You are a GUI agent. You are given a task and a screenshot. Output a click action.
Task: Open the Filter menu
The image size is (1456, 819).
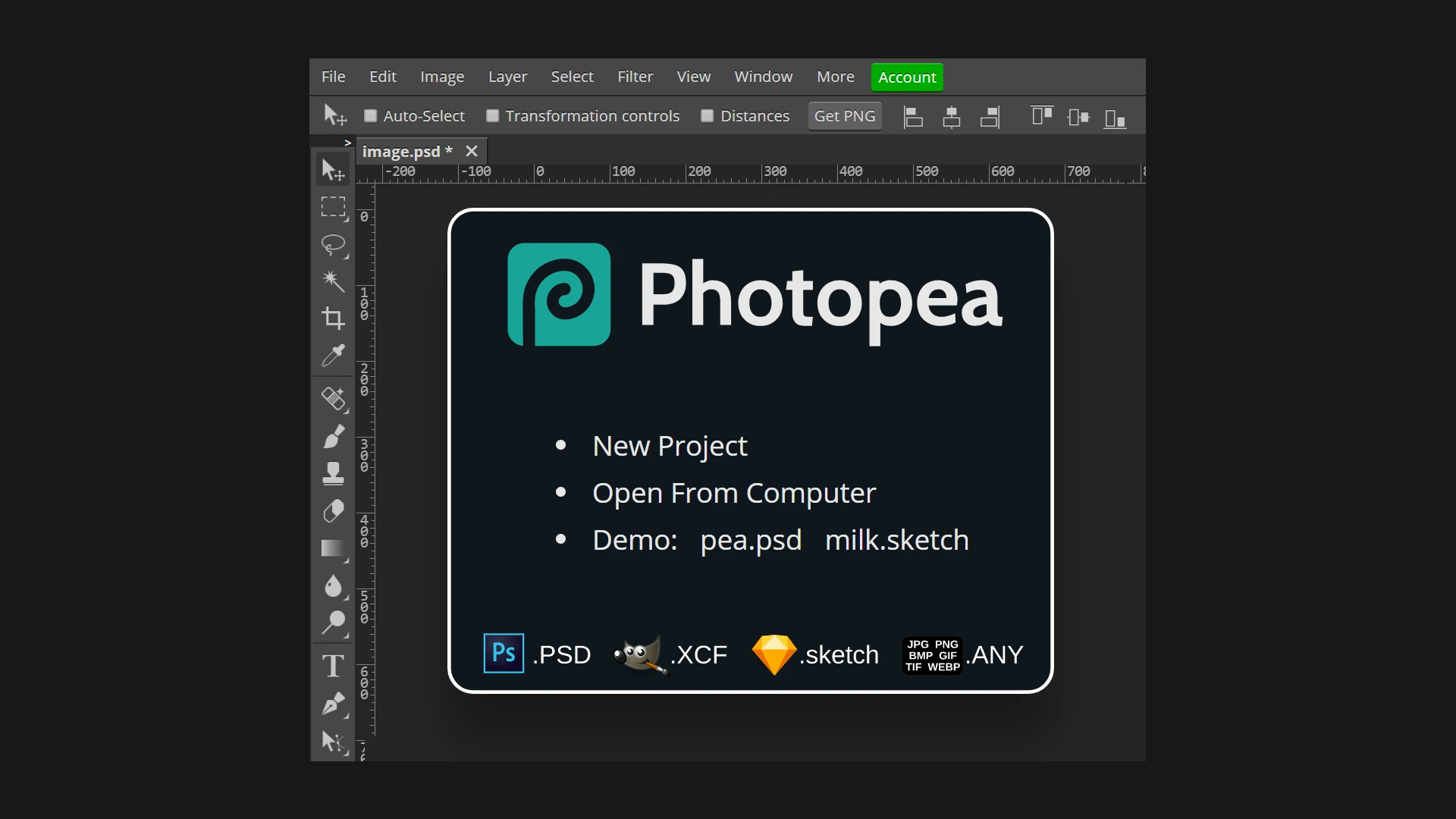pos(635,77)
